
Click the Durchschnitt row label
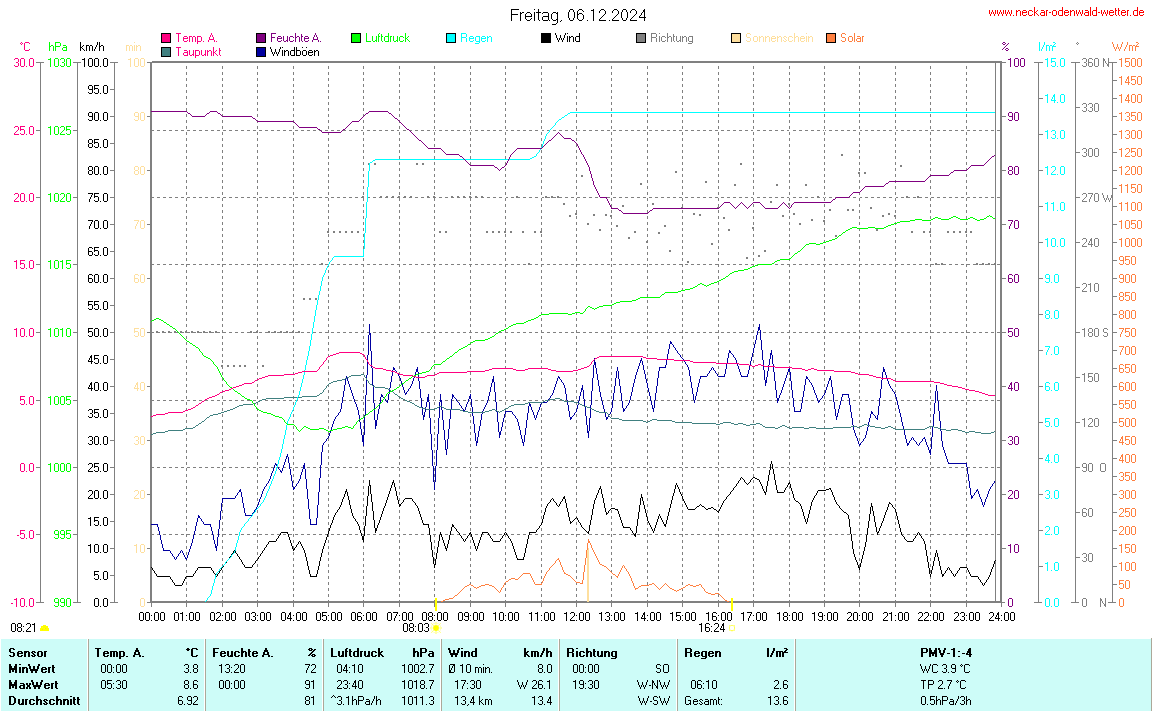coord(43,701)
